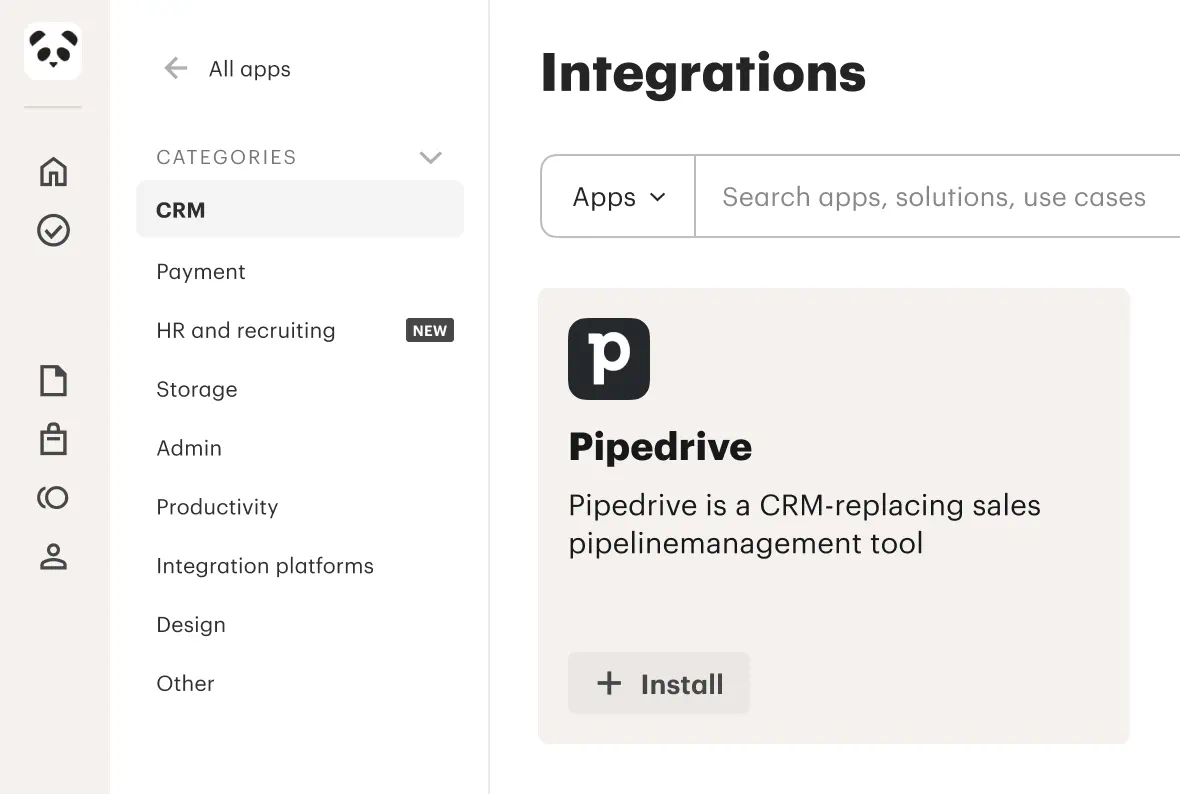Click the Pipedrive app logo
1180x794 pixels.
pyautogui.click(x=609, y=359)
